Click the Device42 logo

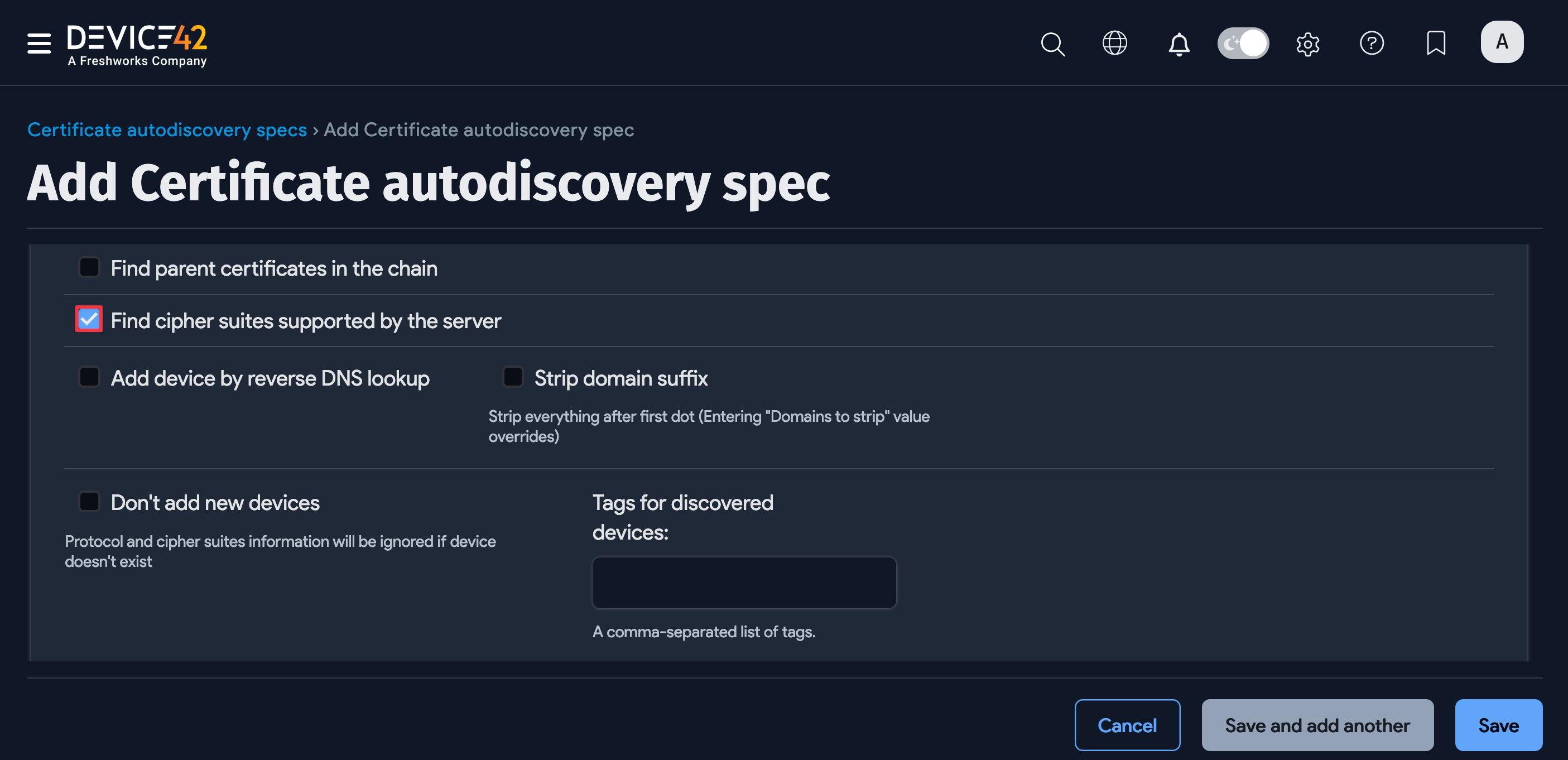(x=137, y=42)
